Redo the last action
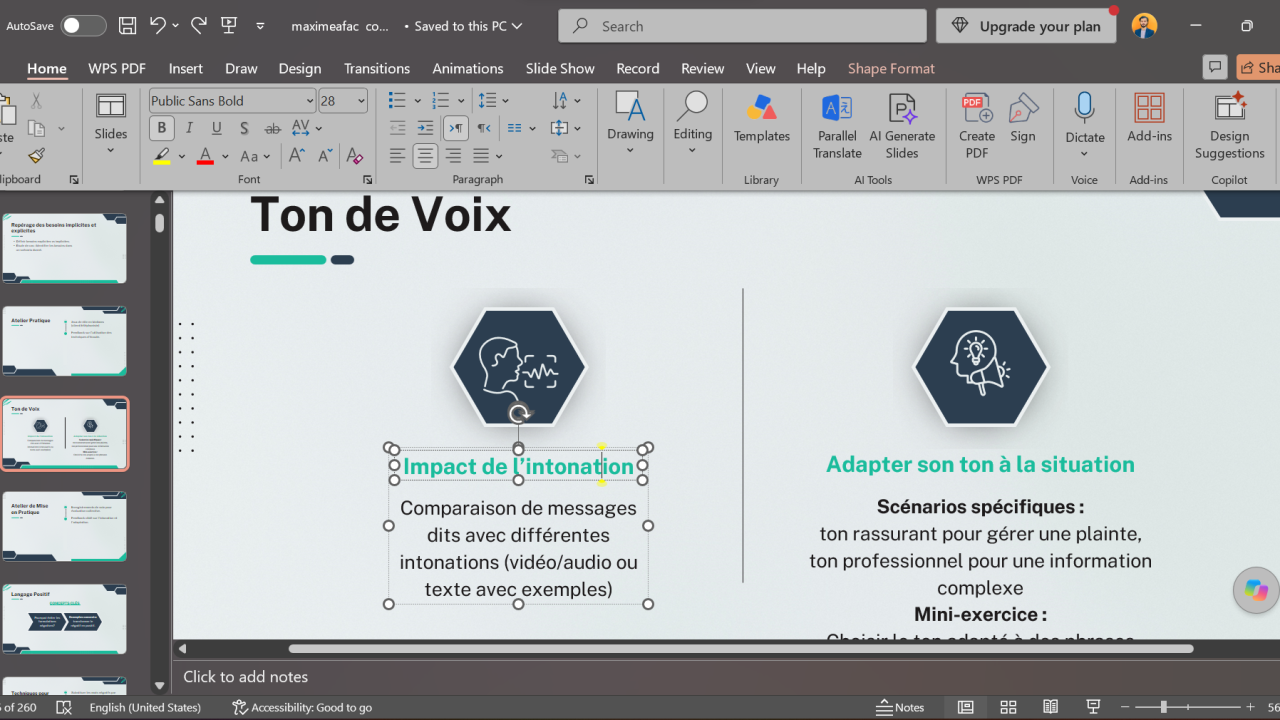Screen dimensions: 1280x720 (199, 26)
